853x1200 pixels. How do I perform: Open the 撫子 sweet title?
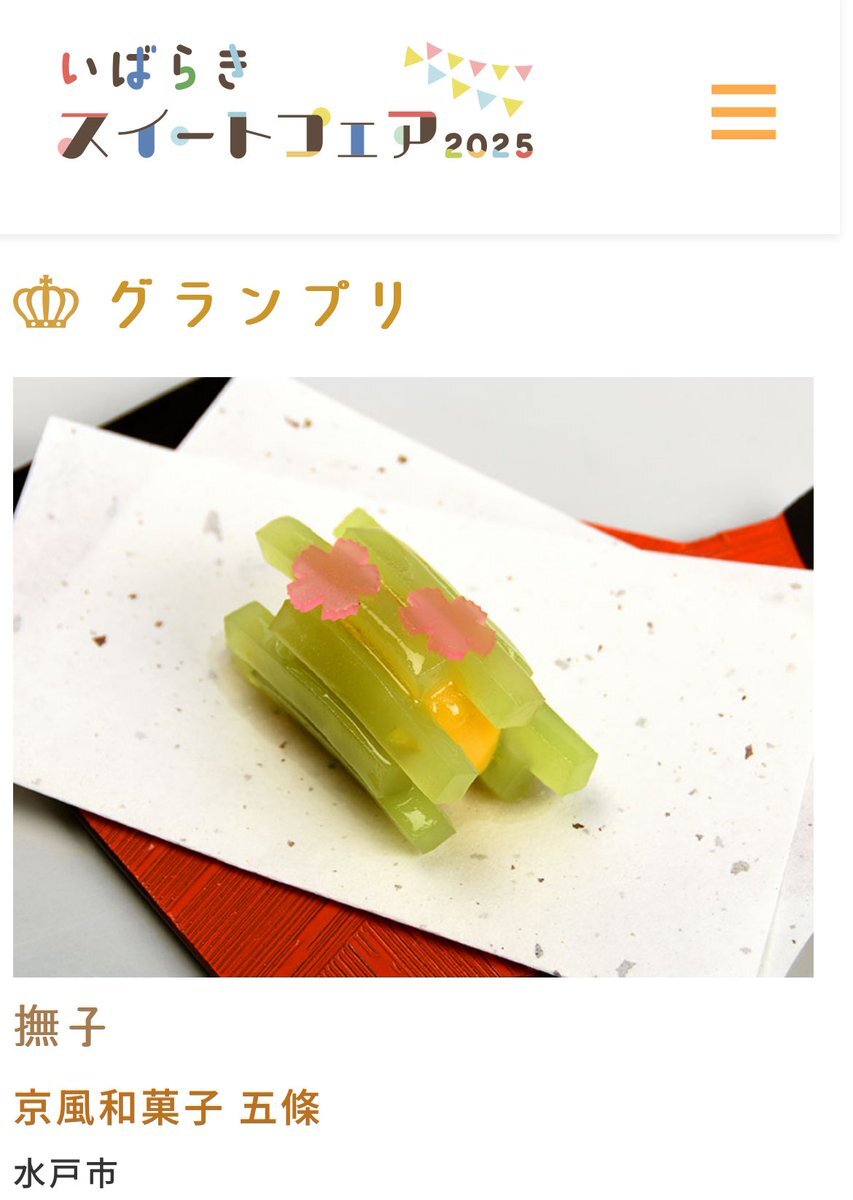pos(60,1028)
